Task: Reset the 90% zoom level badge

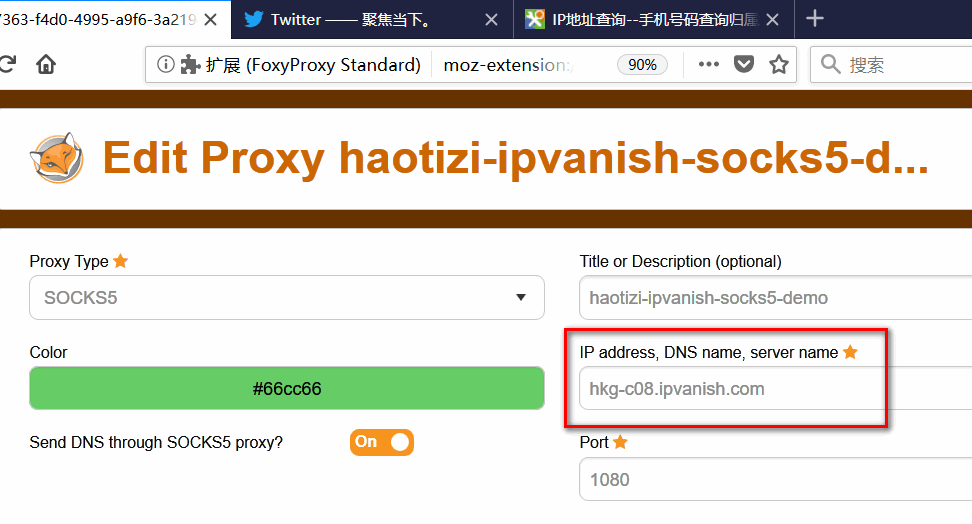Action: [642, 64]
